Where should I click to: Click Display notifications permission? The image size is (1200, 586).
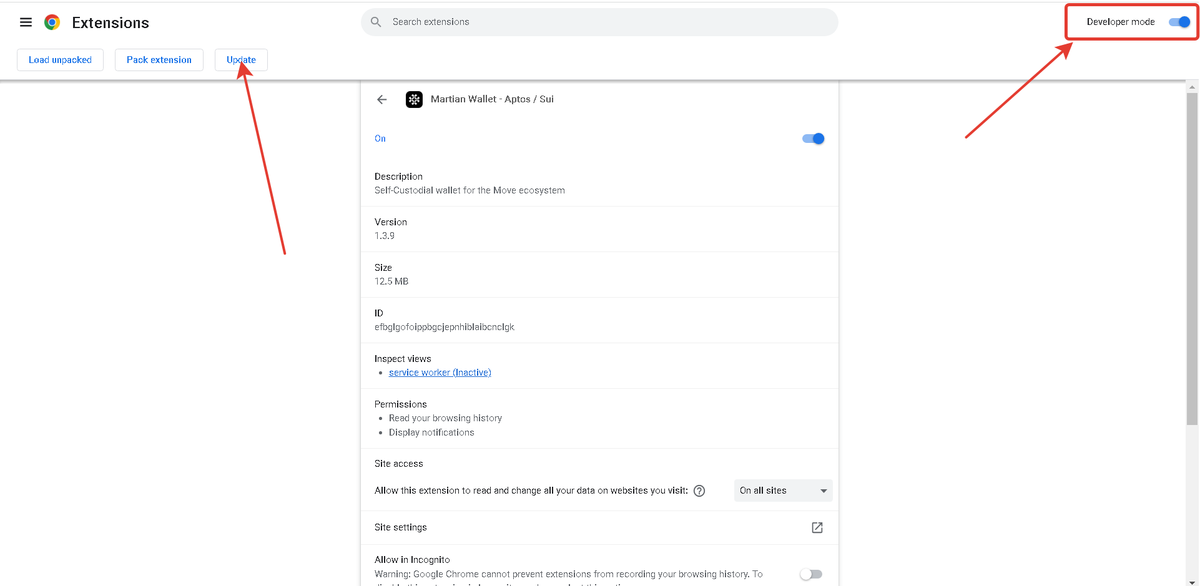coord(431,433)
